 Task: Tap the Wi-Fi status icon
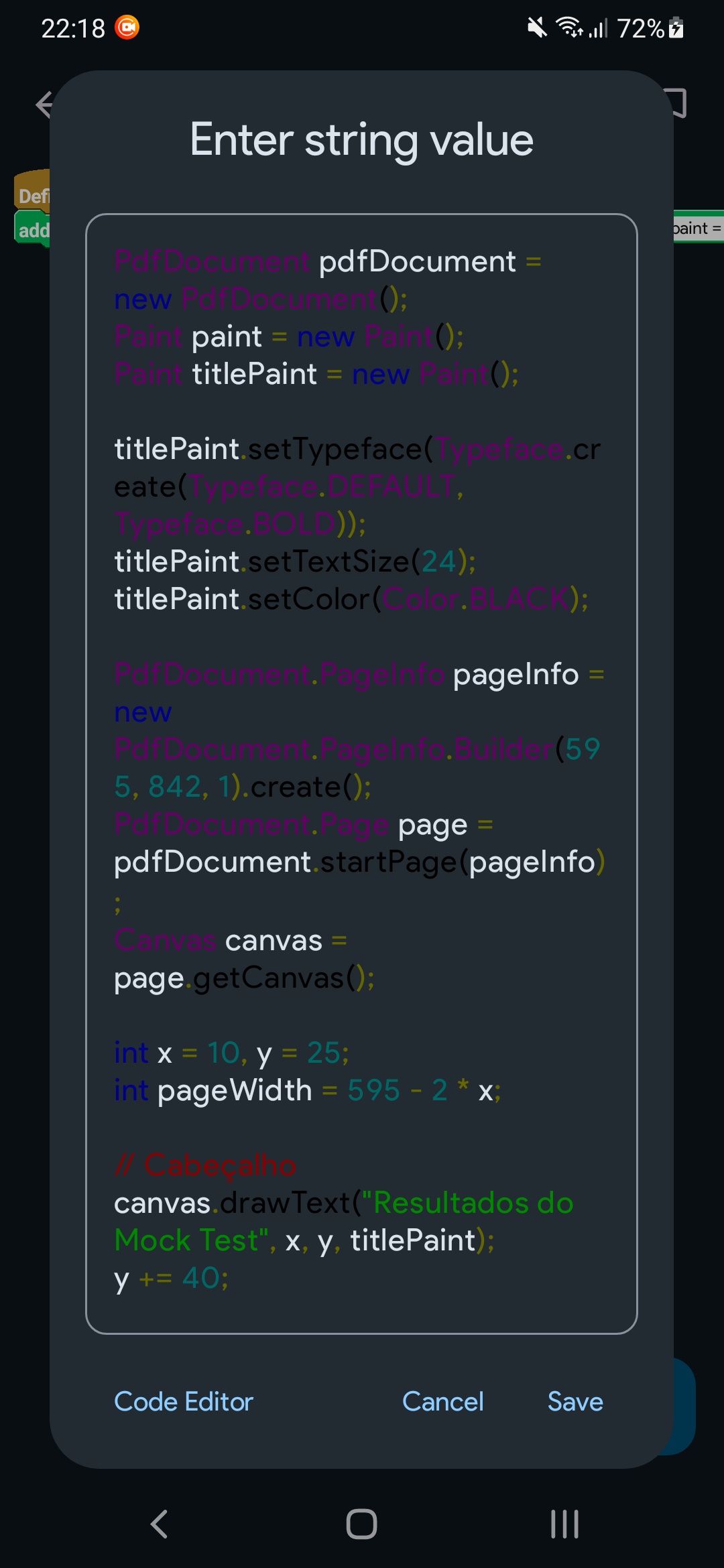pyautogui.click(x=569, y=27)
